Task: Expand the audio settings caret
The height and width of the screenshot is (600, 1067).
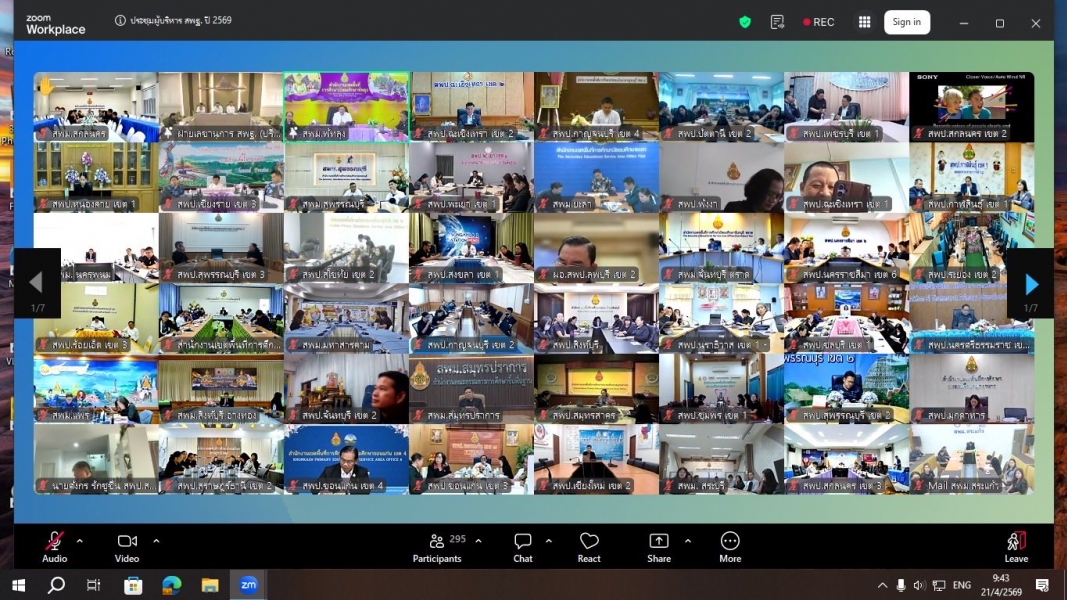Action: (80, 541)
